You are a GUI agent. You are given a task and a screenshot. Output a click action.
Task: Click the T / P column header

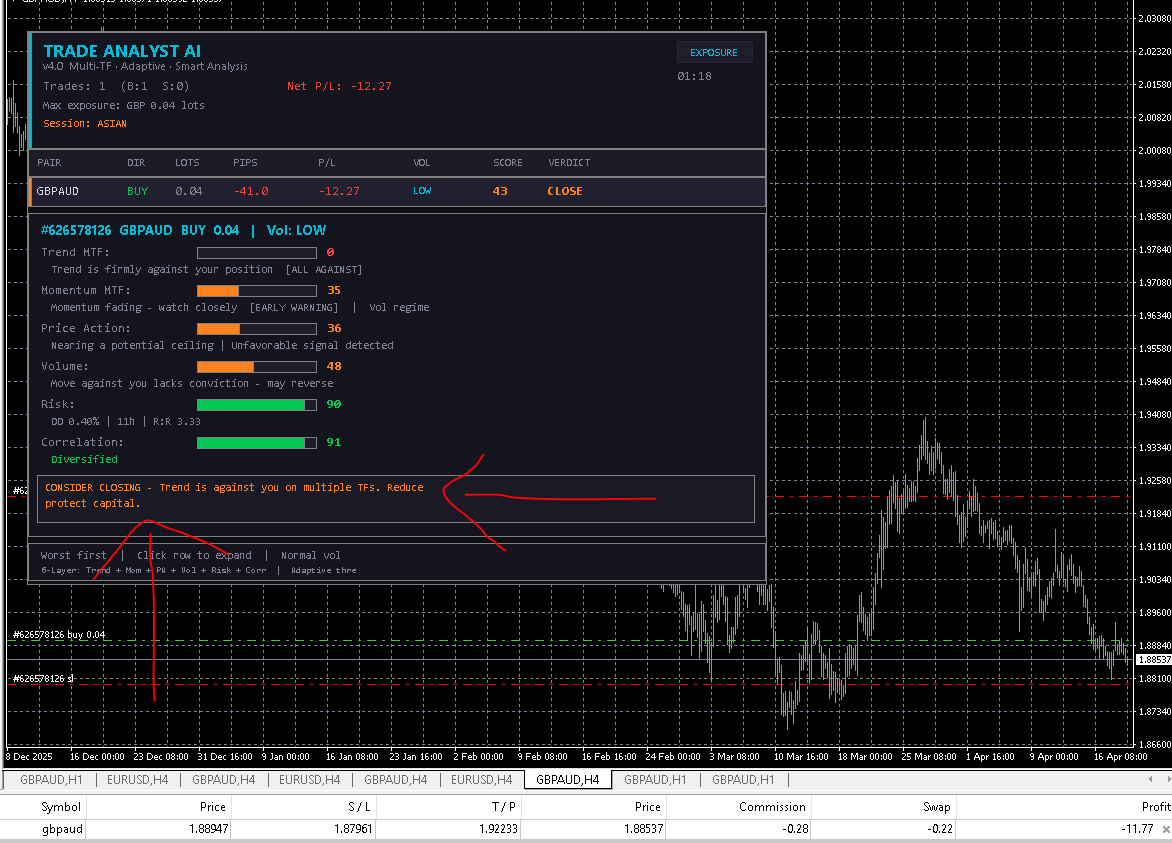(x=504, y=806)
